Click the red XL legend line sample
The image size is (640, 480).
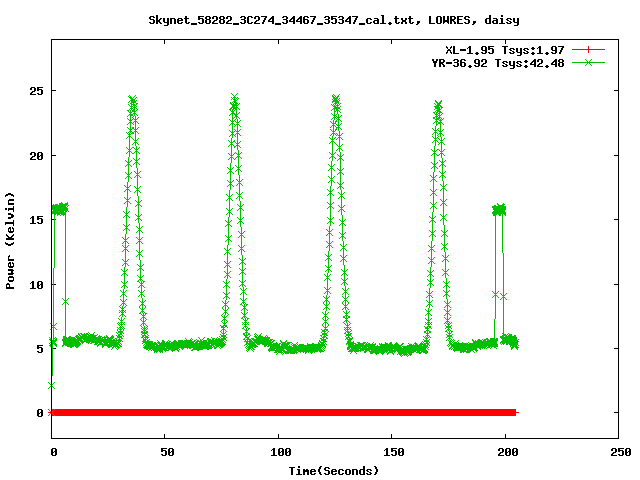pyautogui.click(x=588, y=50)
